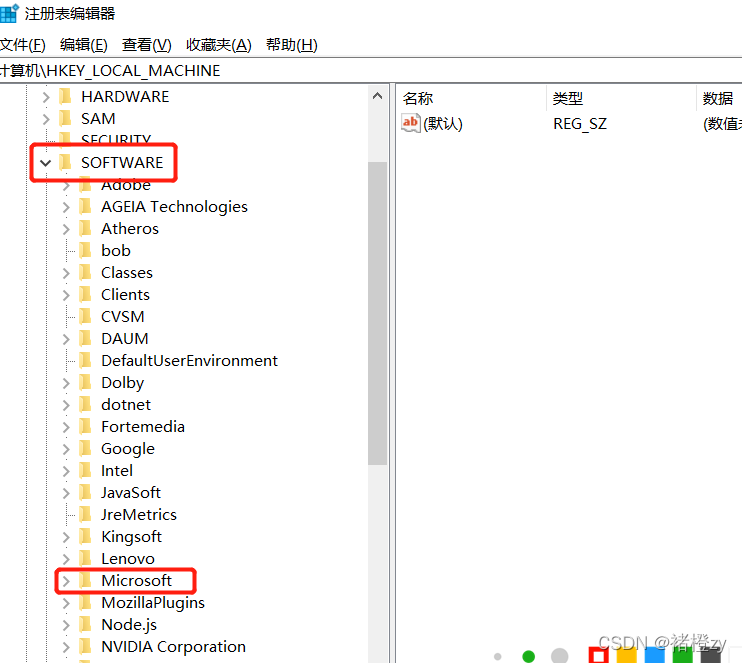This screenshot has width=742, height=663.
Task: Select the Intel folder icon
Action: point(85,470)
